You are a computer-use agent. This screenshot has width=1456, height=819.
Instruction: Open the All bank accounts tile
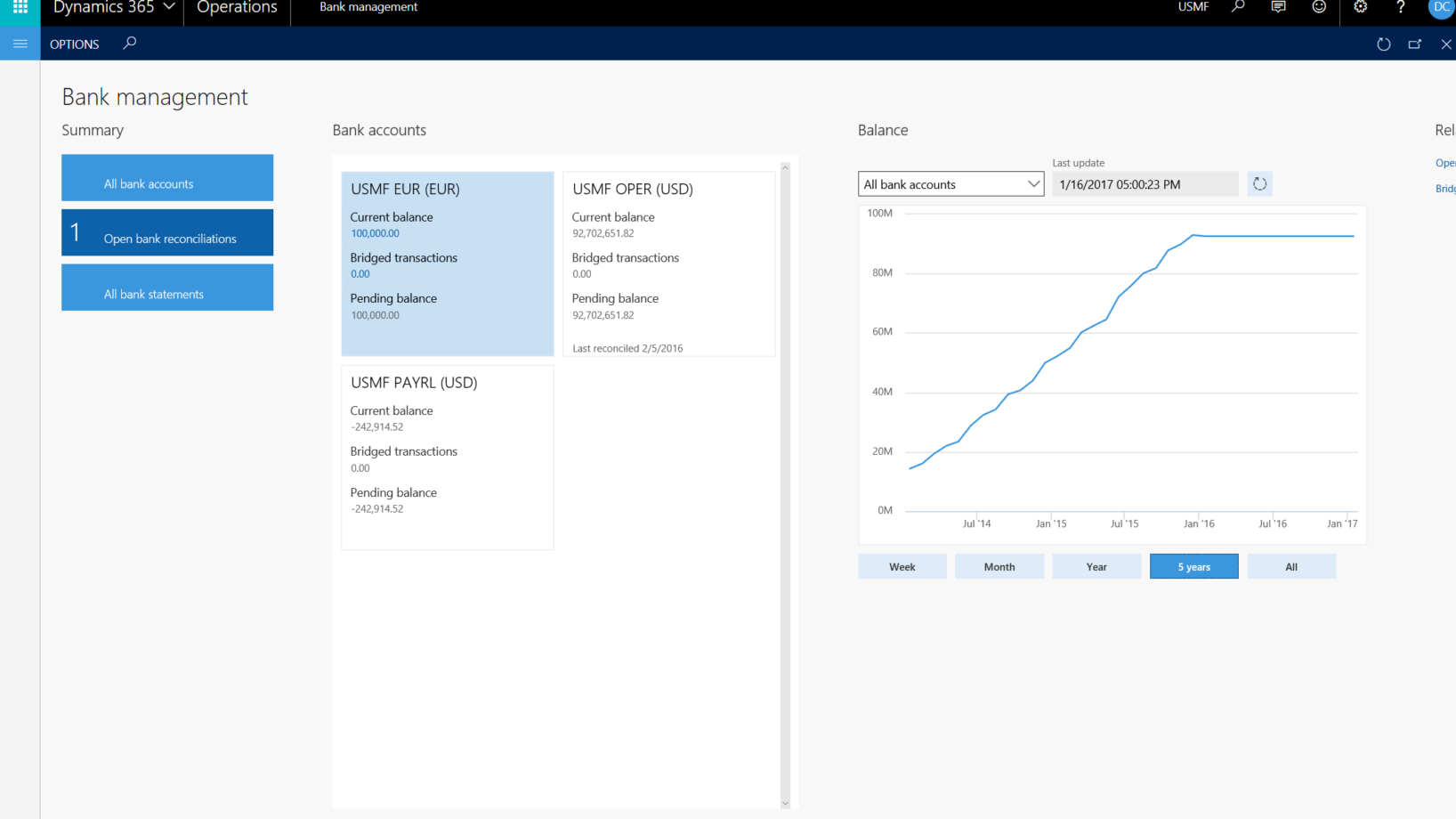point(167,178)
